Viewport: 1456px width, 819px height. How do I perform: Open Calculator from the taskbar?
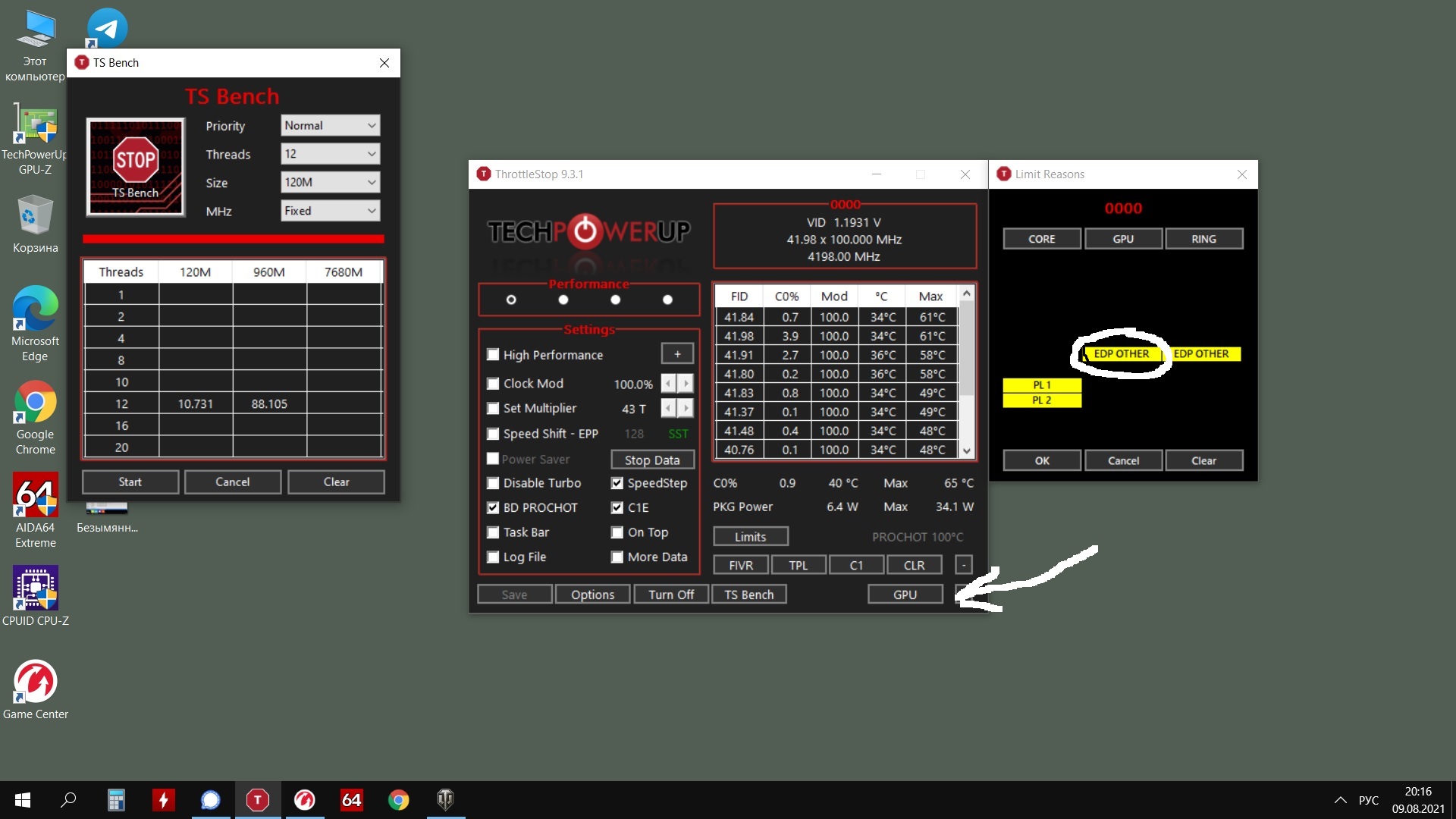click(x=116, y=799)
